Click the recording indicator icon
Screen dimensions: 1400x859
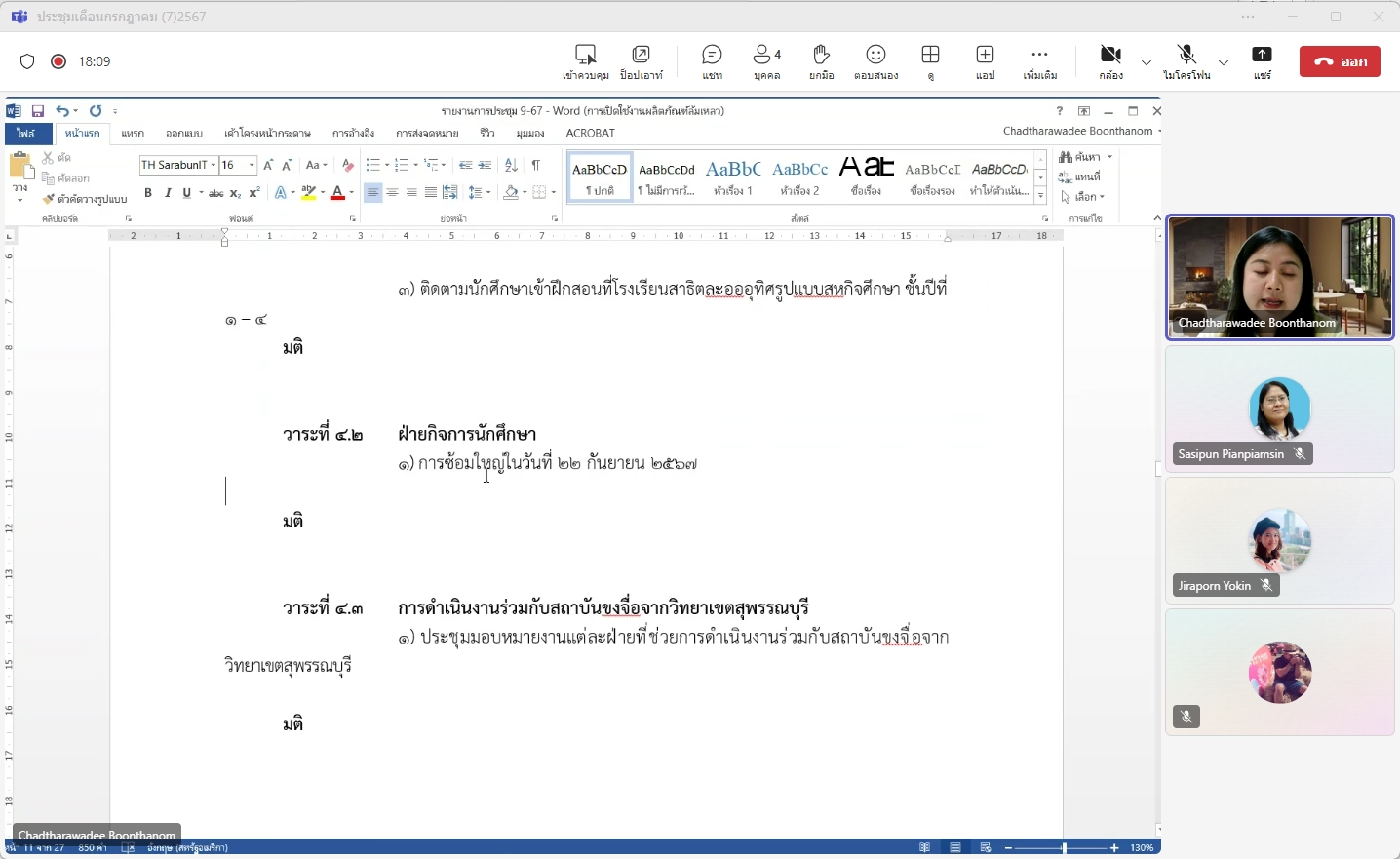coord(58,61)
